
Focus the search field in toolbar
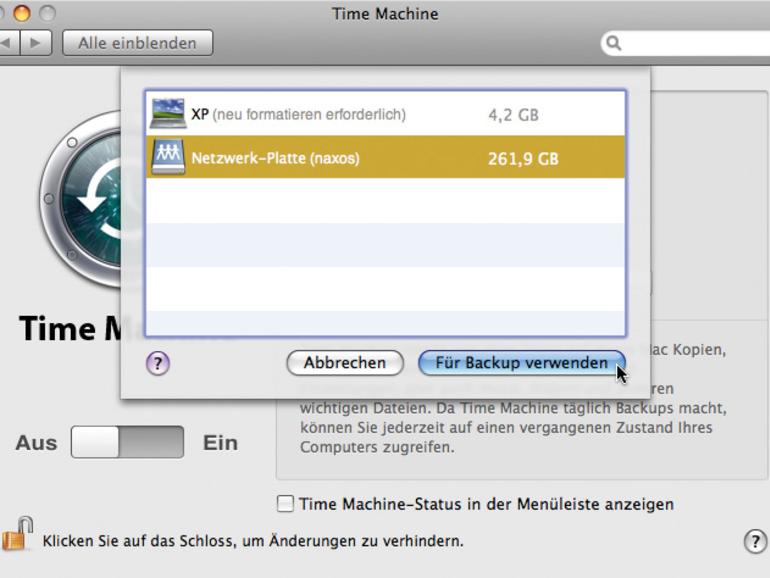685,43
